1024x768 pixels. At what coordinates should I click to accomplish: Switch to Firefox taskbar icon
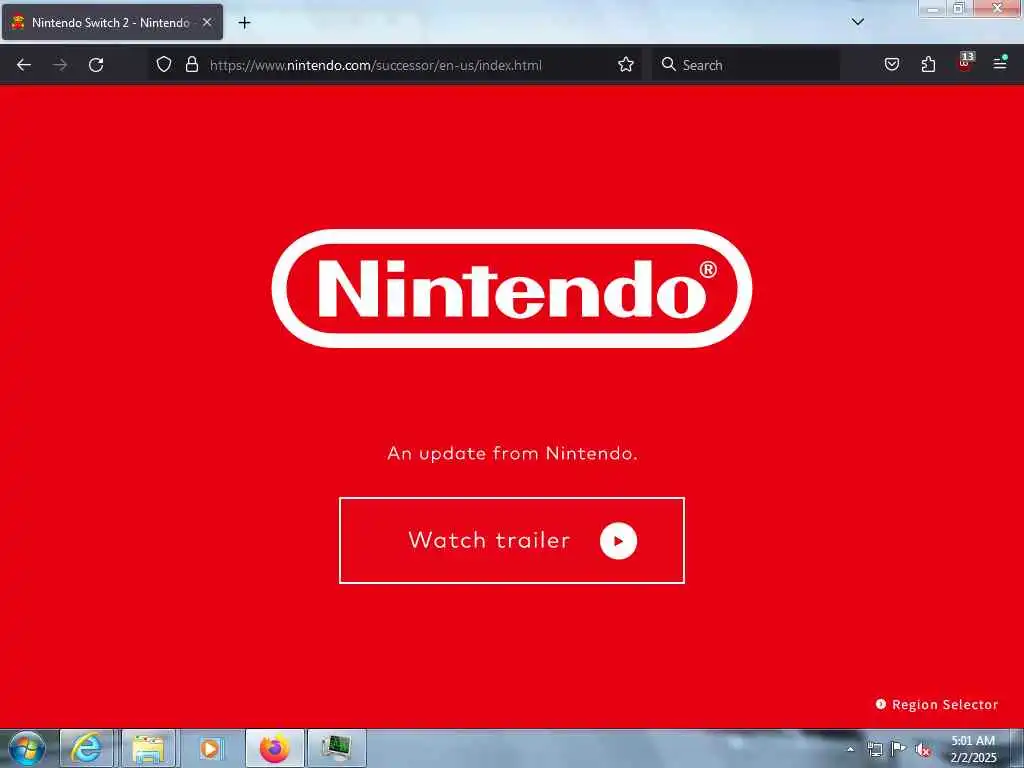click(x=274, y=748)
